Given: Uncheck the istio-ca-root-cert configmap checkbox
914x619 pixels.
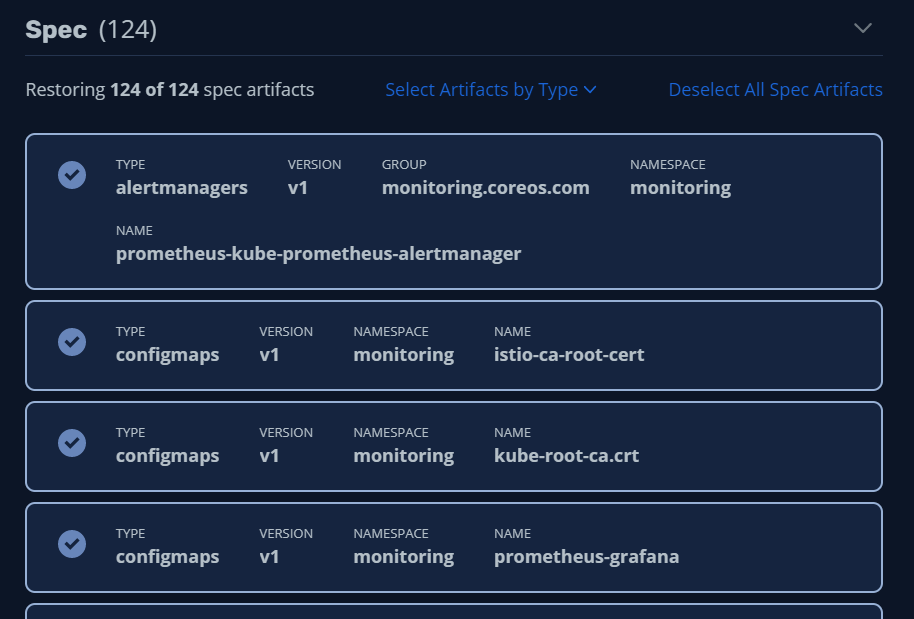Looking at the screenshot, I should tap(72, 342).
